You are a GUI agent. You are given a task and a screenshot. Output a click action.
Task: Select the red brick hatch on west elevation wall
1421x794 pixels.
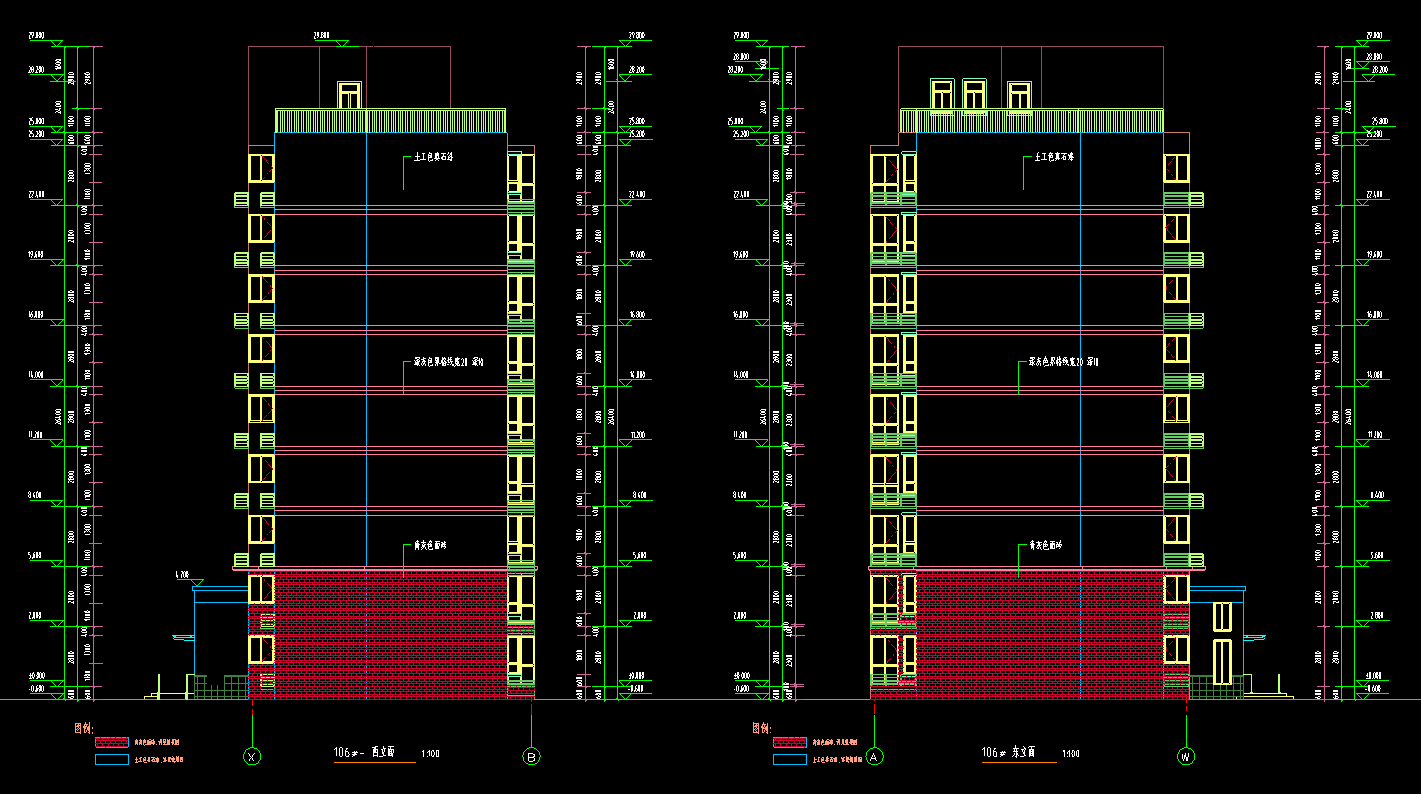(390, 635)
